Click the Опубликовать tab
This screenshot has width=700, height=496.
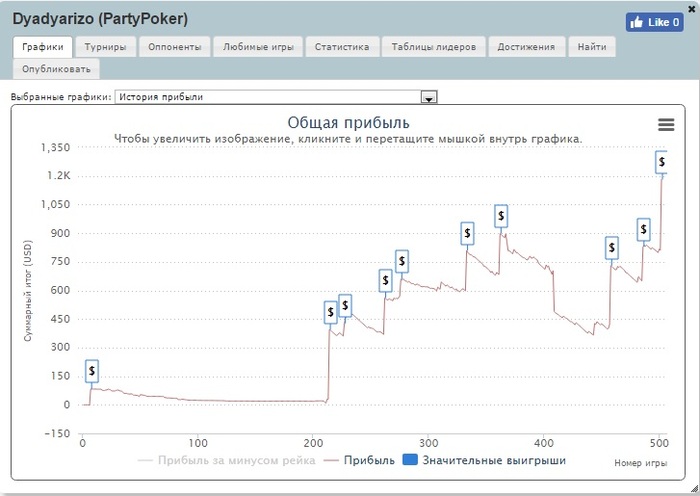point(56,69)
